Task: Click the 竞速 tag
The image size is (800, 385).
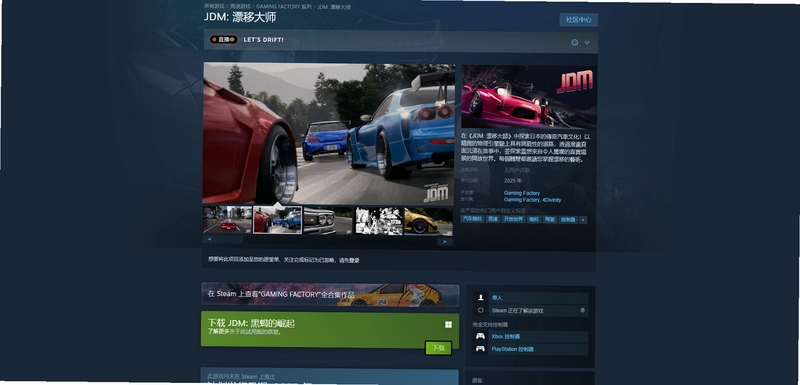Action: (x=492, y=219)
